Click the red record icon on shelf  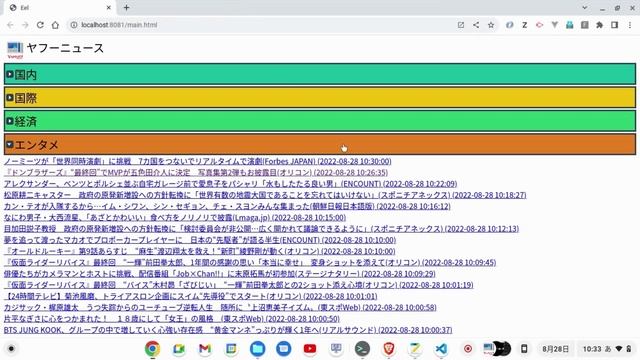[468, 349]
